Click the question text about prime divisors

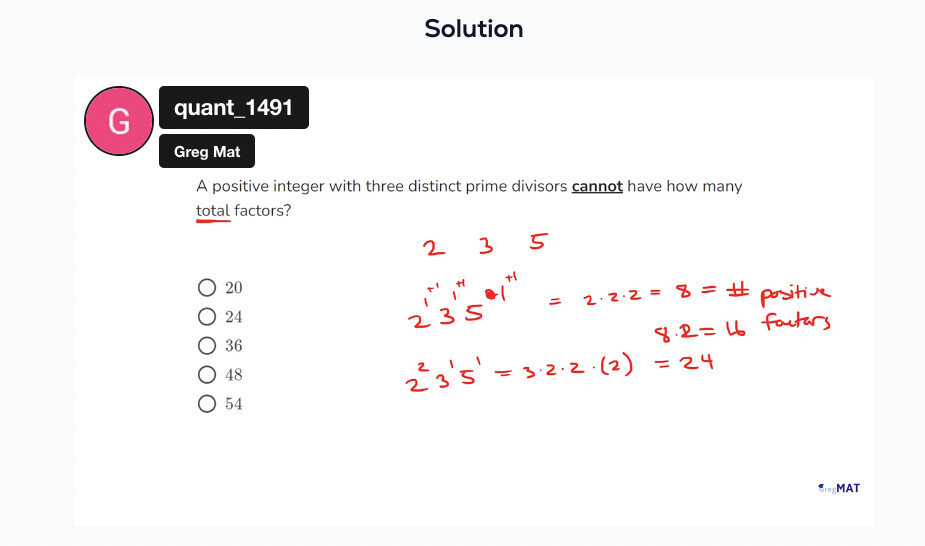469,198
